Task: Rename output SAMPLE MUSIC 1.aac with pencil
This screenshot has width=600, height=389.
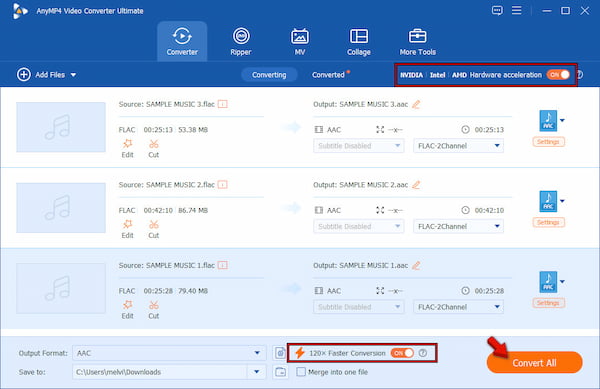Action: (416, 265)
